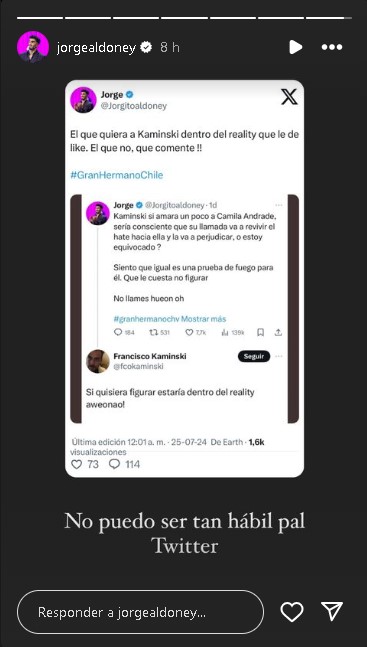Focus the 'Responder a jorgealdoney...' reply field
The height and width of the screenshot is (647, 367).
(x=140, y=612)
